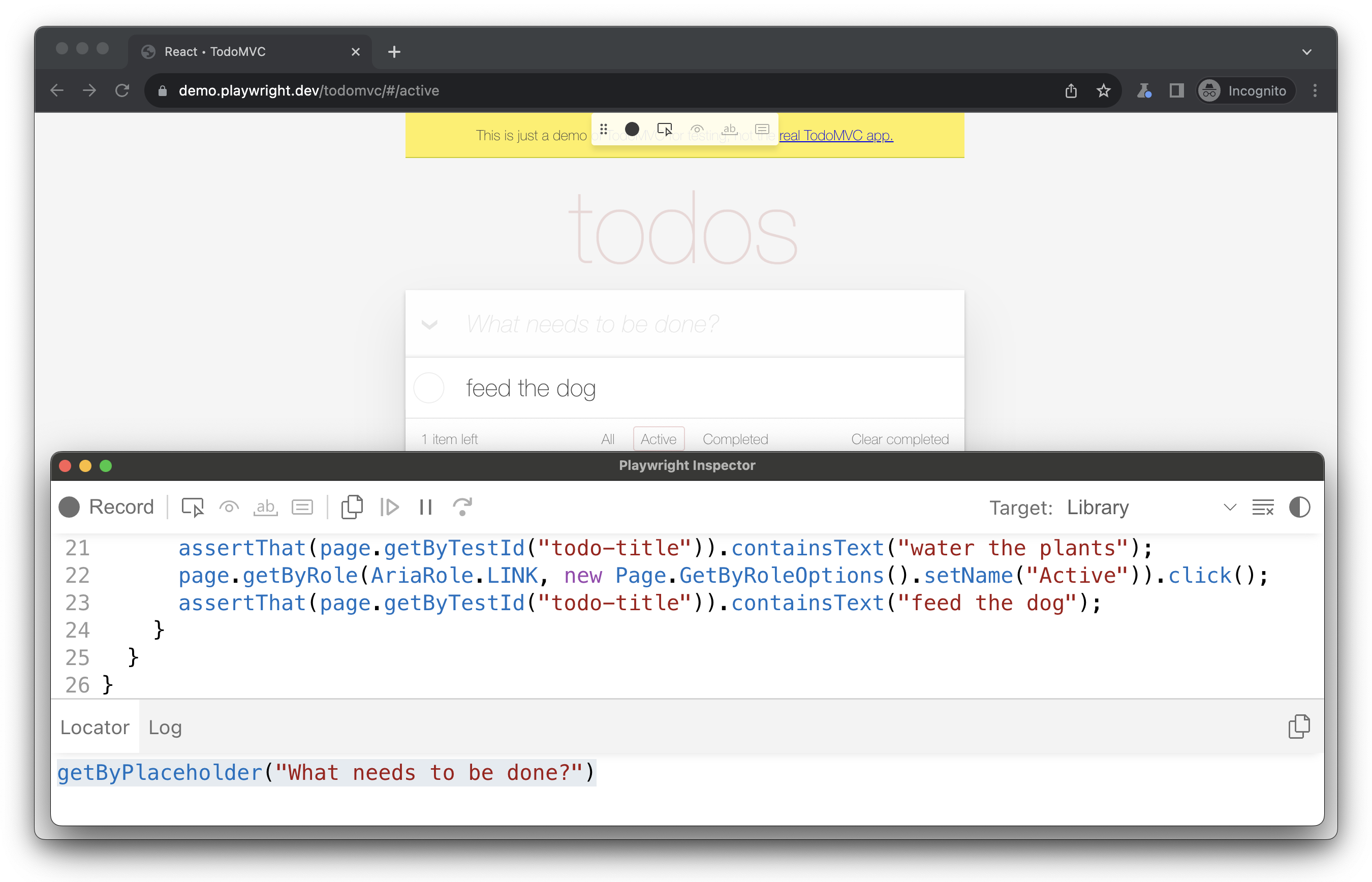The image size is (1372, 882).
Task: Click code line 23 'feed the dog' assertion
Action: point(639,603)
